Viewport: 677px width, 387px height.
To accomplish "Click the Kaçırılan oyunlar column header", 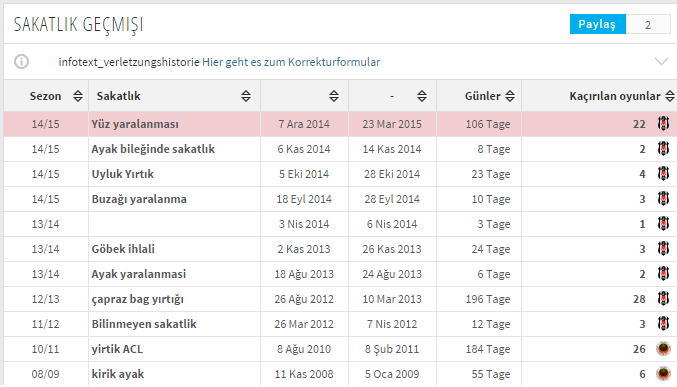I will click(x=615, y=96).
